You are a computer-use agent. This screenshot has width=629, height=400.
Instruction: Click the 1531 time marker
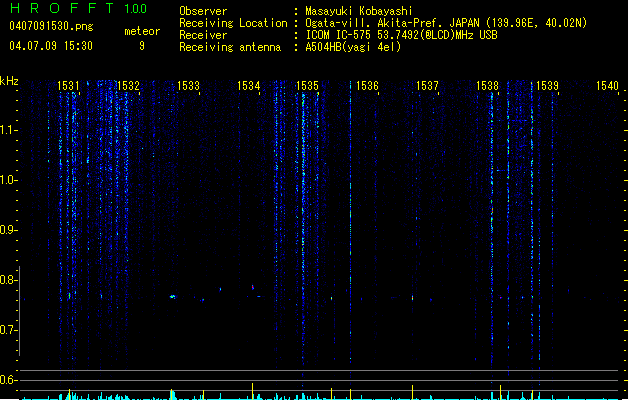(x=68, y=86)
